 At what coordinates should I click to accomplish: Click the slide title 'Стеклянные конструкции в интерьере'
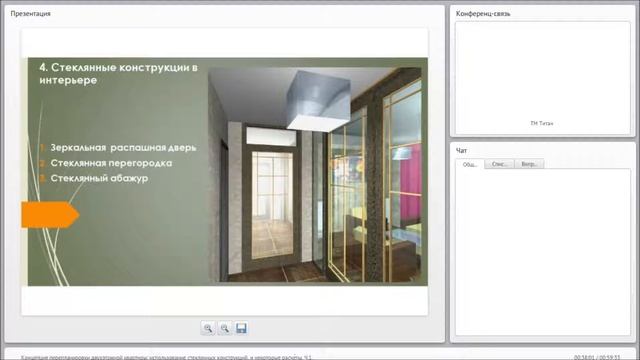[119, 73]
